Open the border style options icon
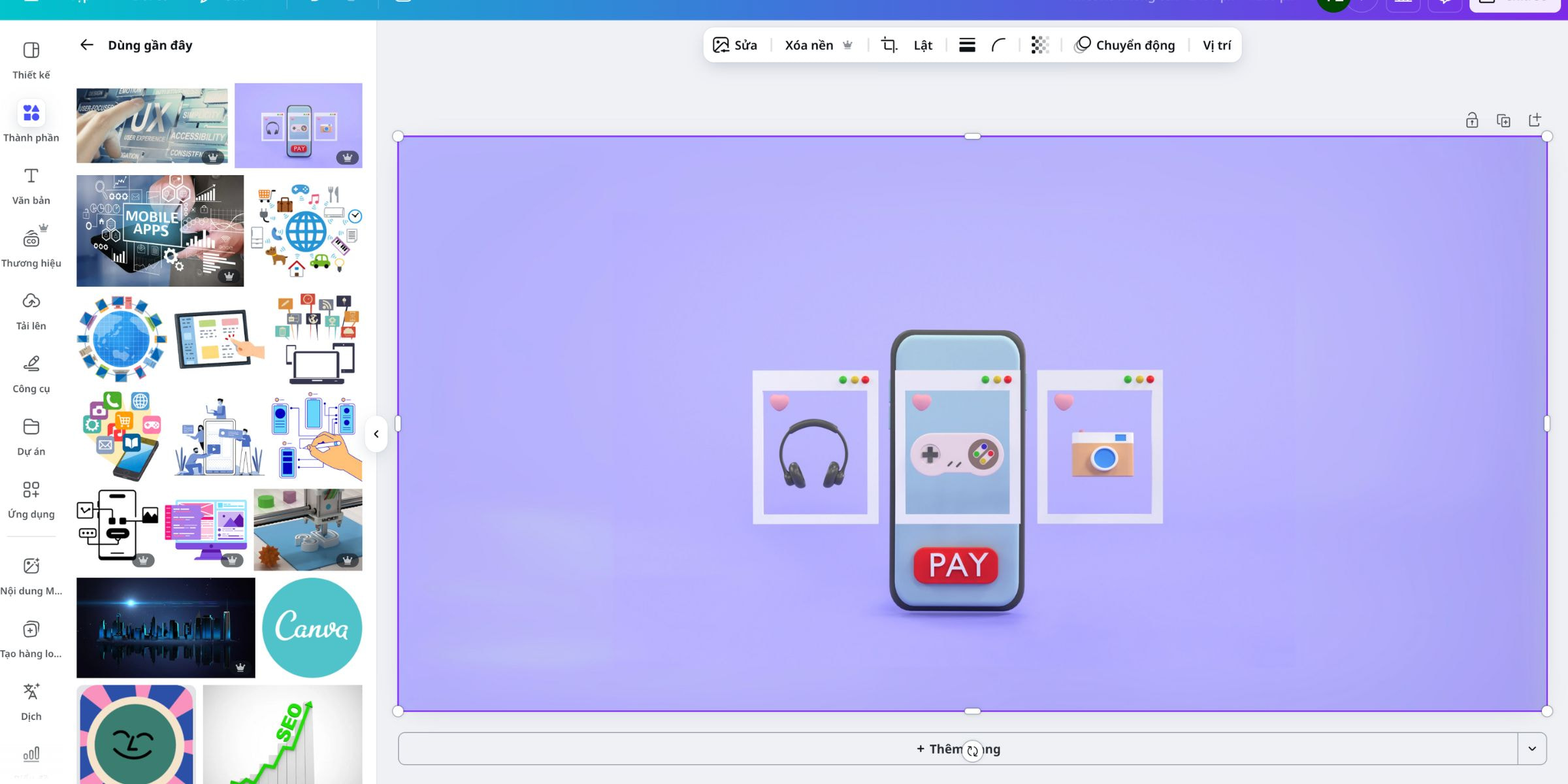The width and height of the screenshot is (1568, 784). (x=967, y=44)
